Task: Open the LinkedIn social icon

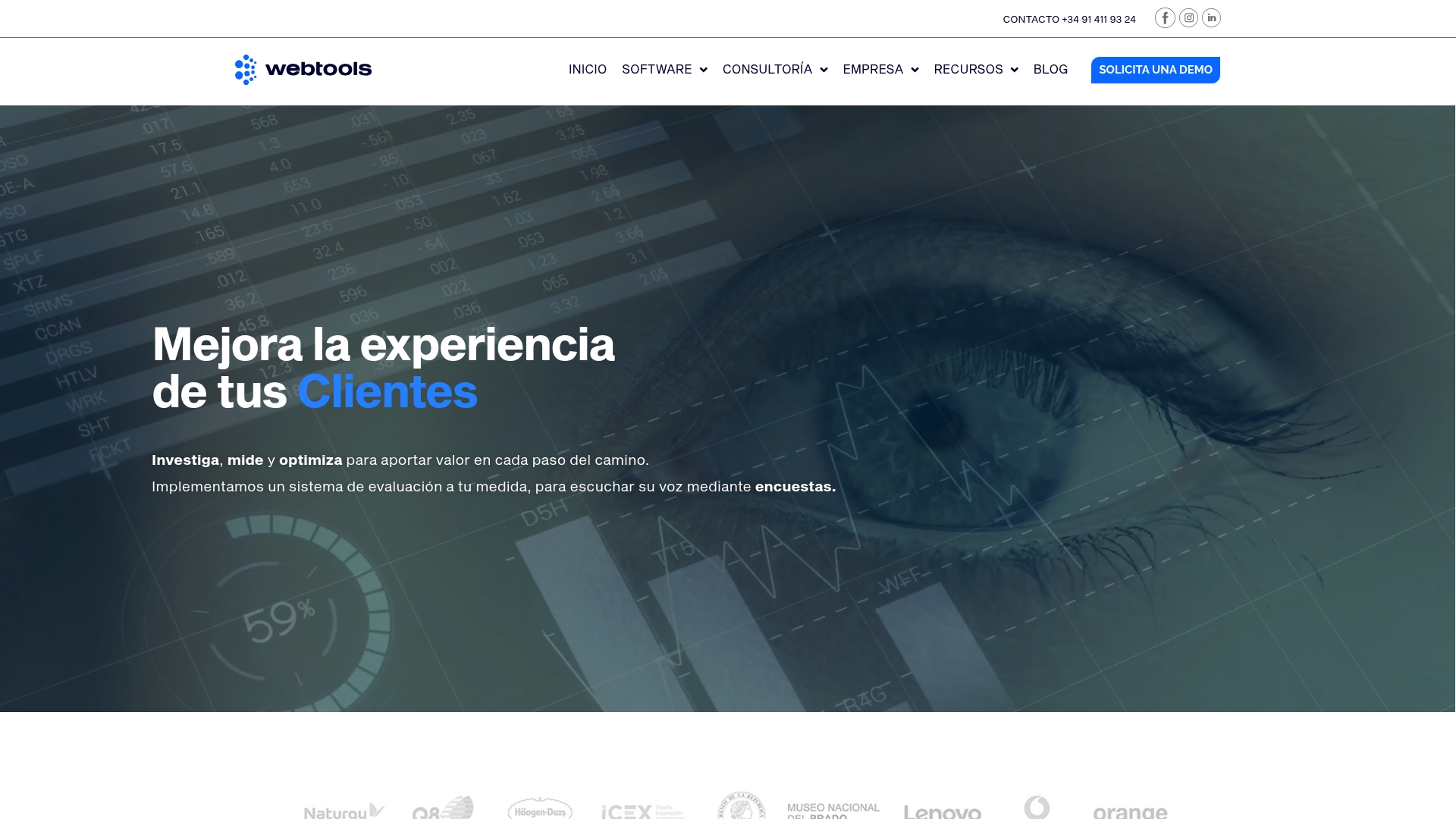Action: point(1211,18)
